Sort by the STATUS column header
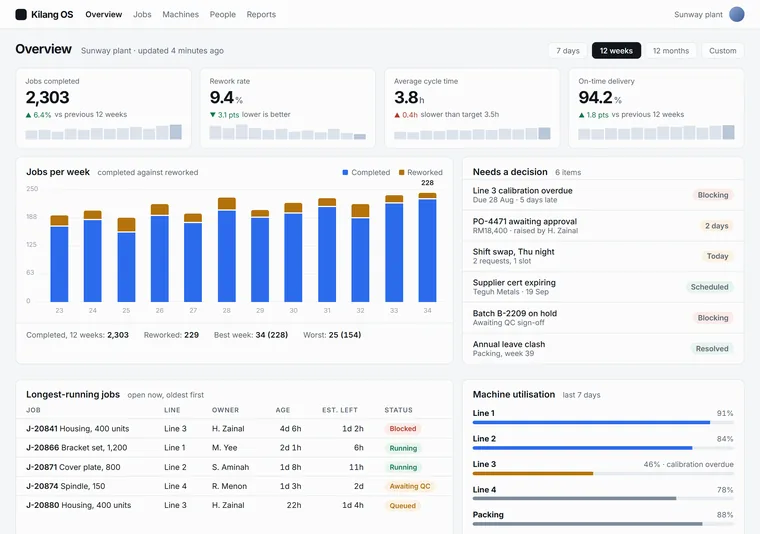Screen dimensions: 760x534 tap(398, 410)
